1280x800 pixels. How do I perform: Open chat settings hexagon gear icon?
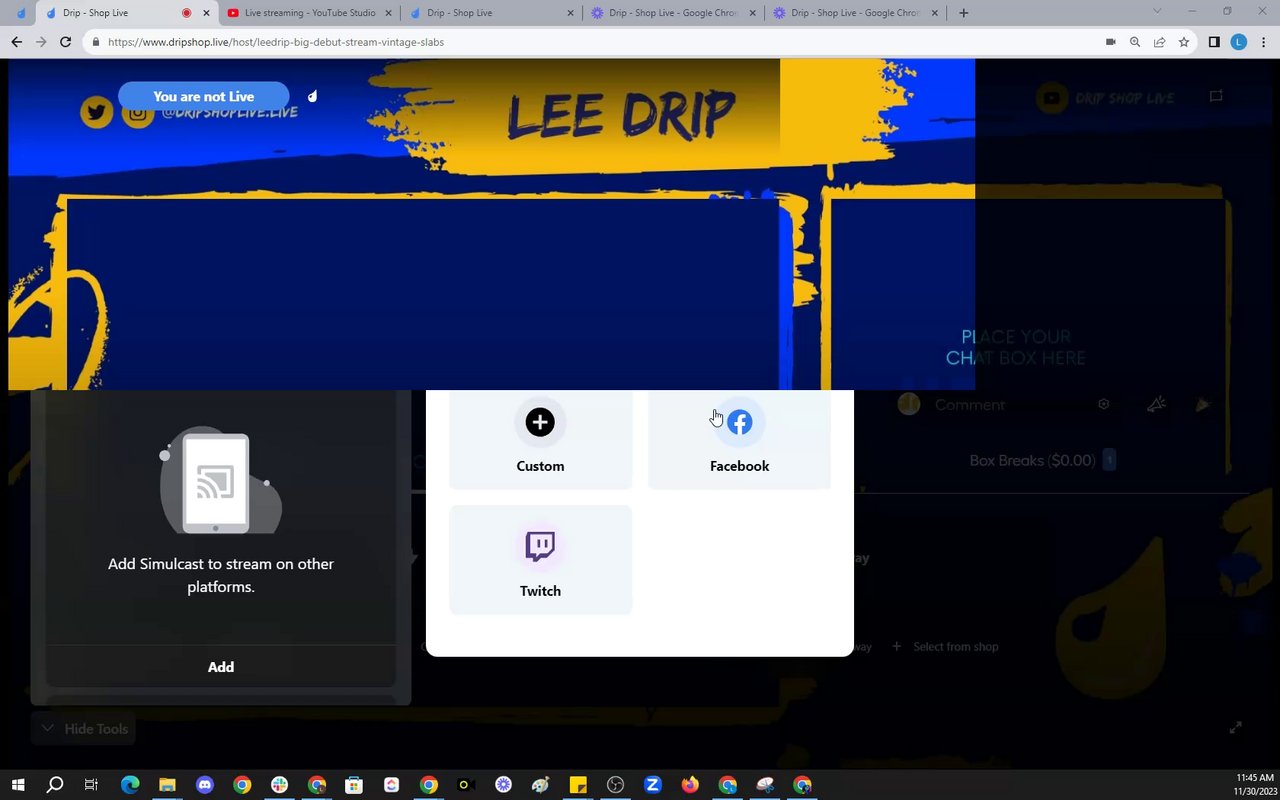coord(1104,404)
